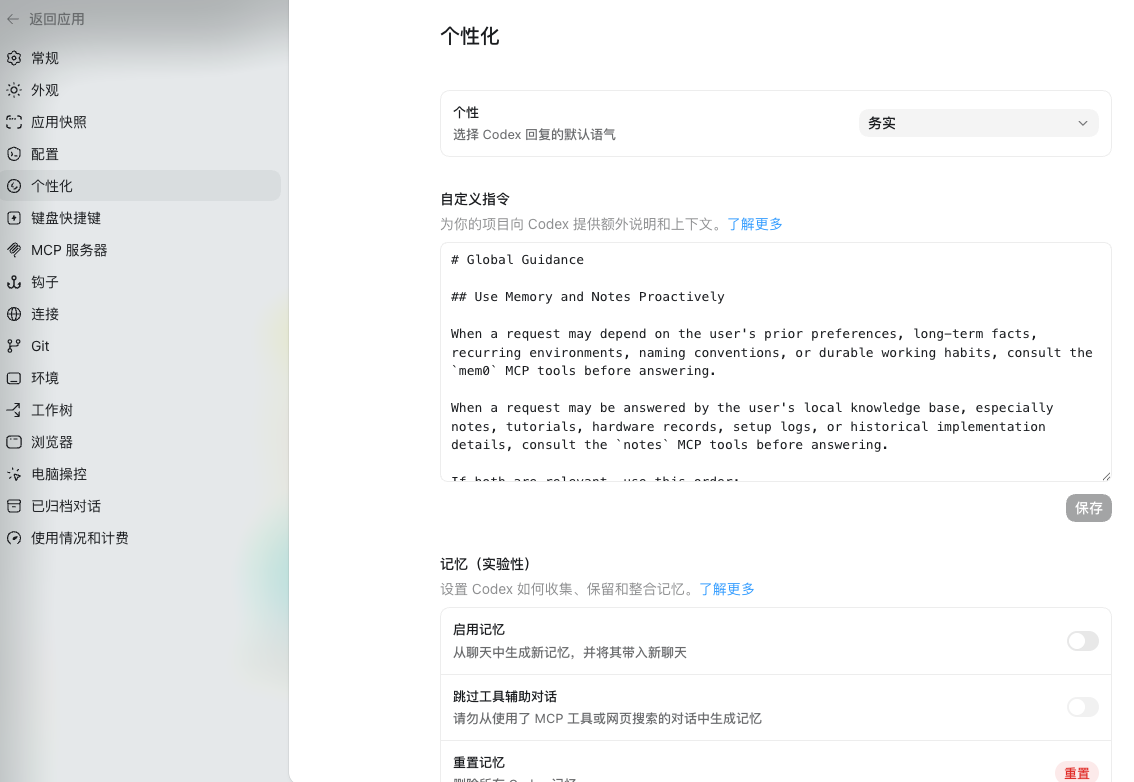
Task: Click the 配置 icon in sidebar
Action: pyautogui.click(x=14, y=153)
